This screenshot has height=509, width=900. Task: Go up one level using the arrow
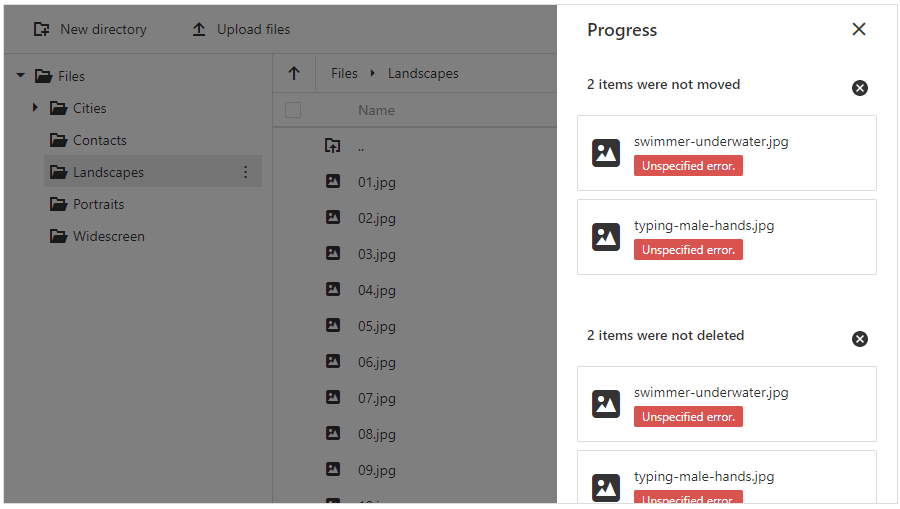coord(294,73)
